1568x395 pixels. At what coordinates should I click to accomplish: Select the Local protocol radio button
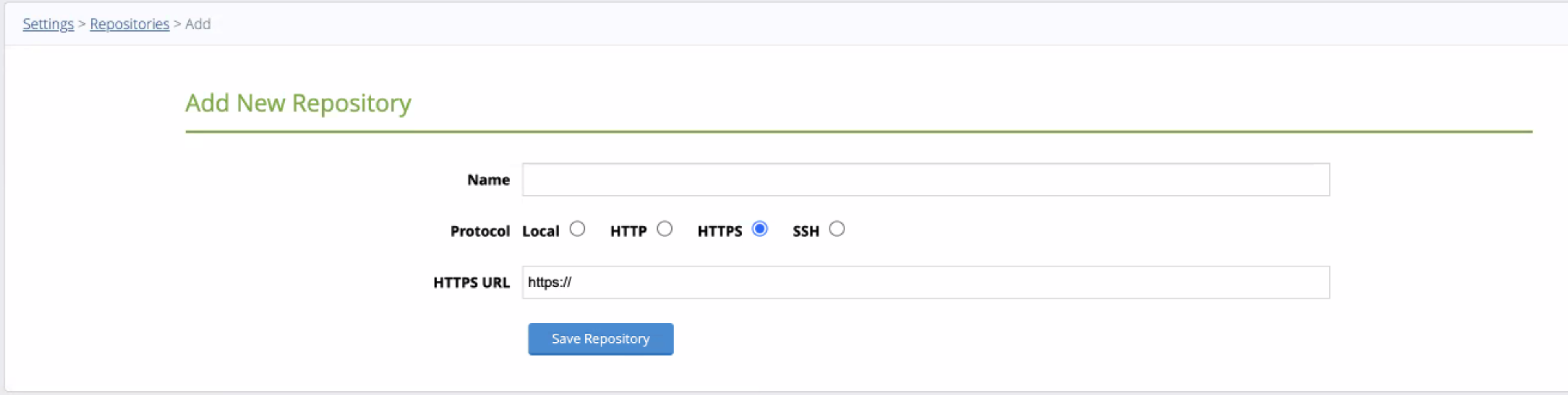click(x=577, y=229)
